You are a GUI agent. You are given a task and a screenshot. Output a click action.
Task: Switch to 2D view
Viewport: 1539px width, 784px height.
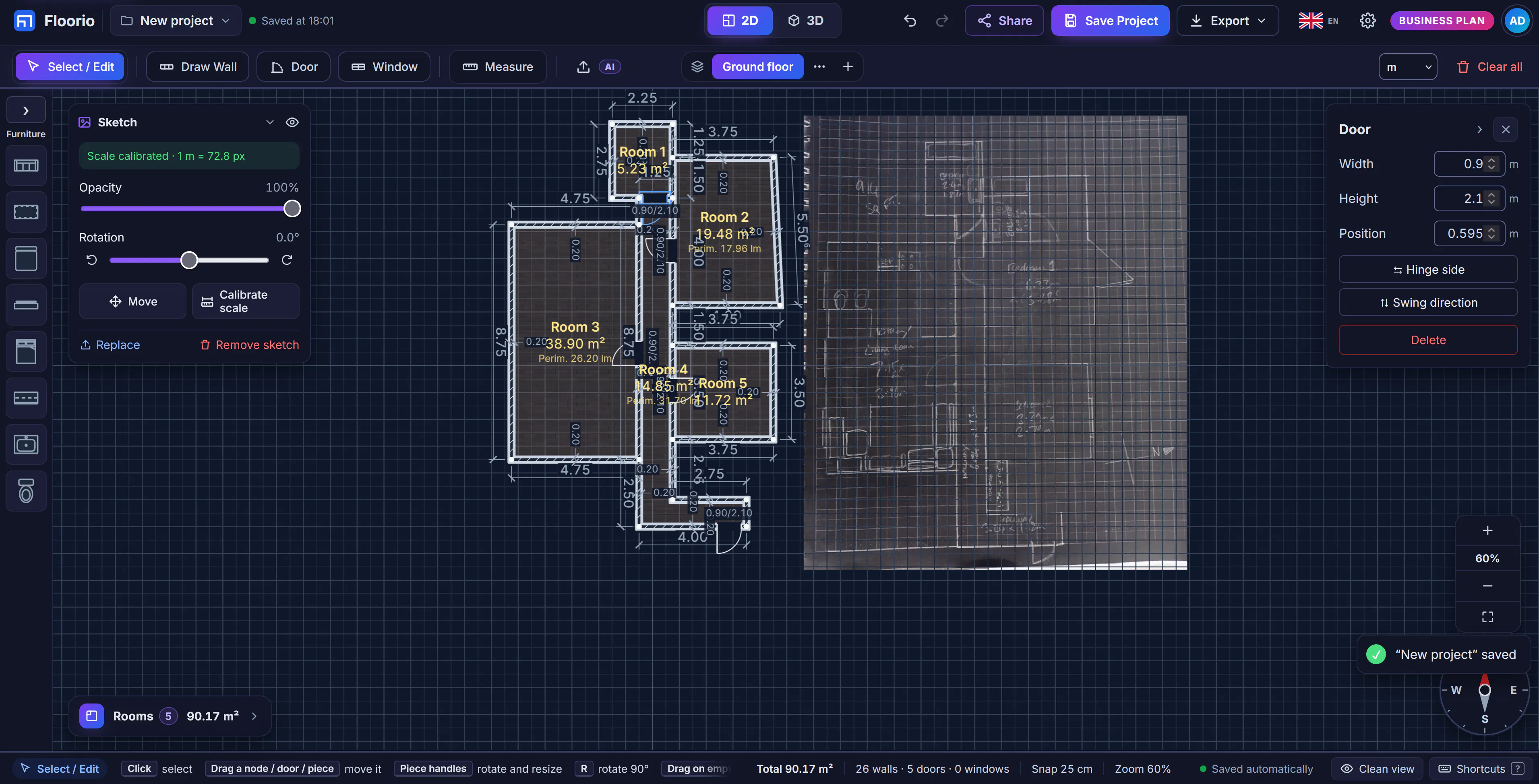tap(740, 21)
